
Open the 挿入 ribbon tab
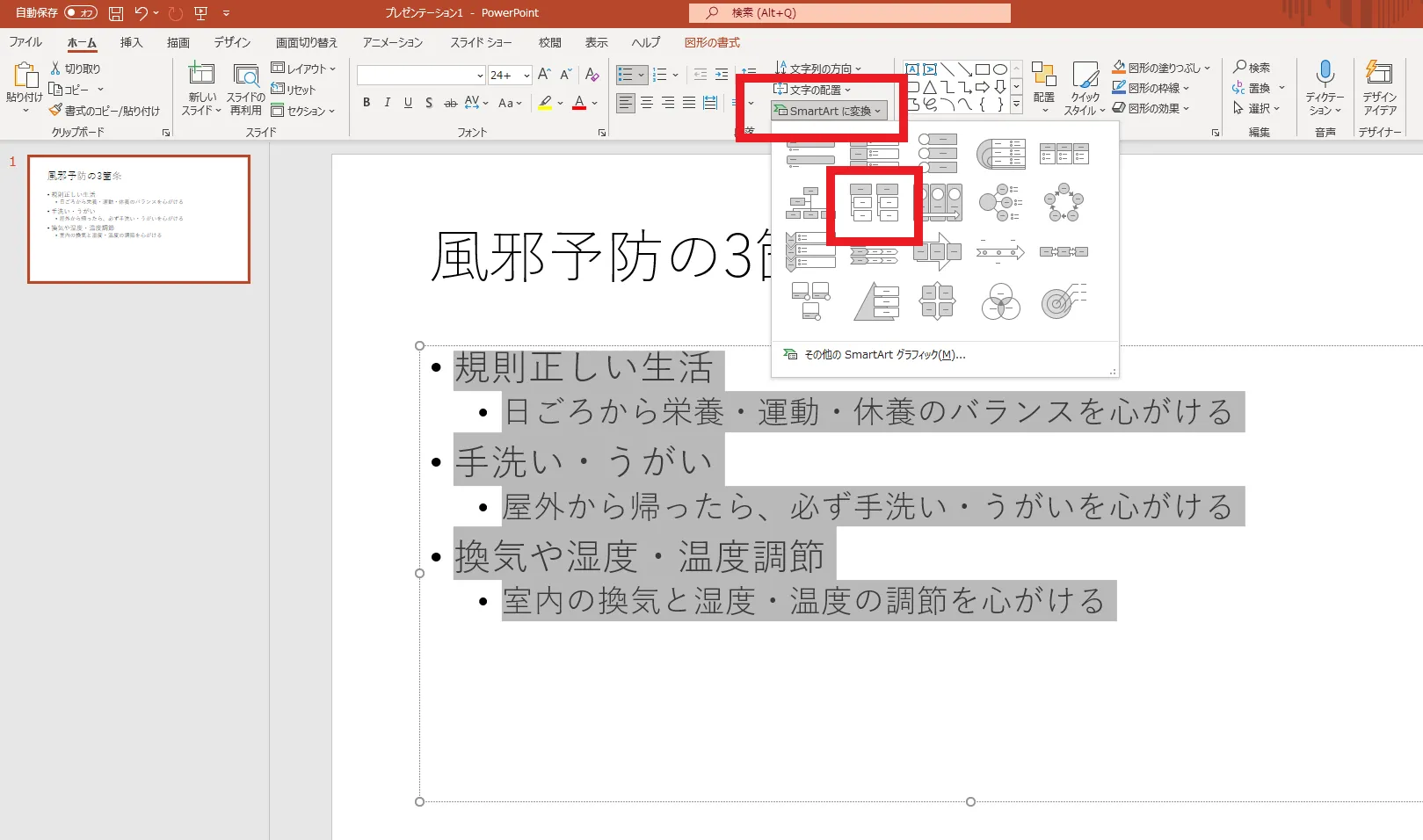131,42
